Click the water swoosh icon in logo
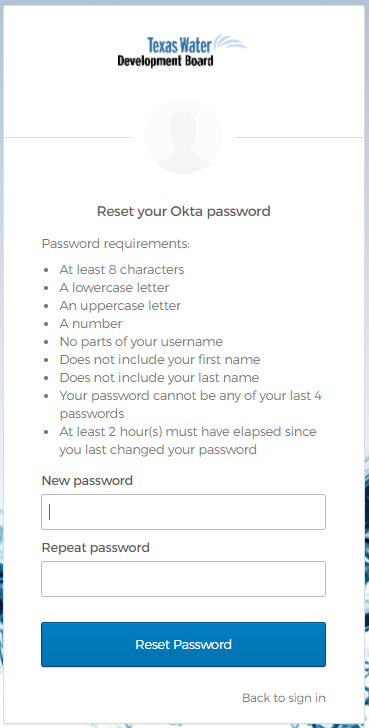 [x=231, y=43]
